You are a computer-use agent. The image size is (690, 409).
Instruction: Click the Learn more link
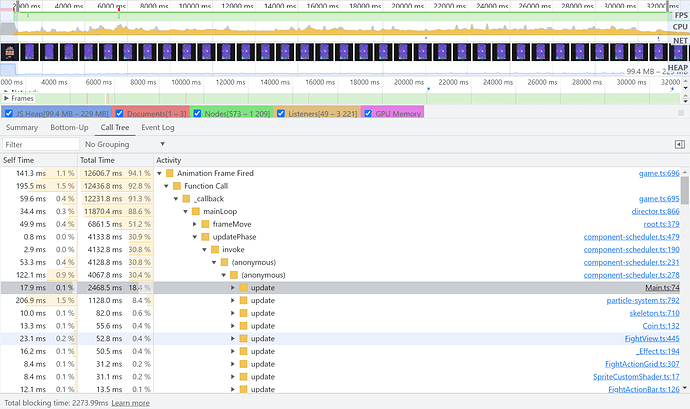click(130, 403)
